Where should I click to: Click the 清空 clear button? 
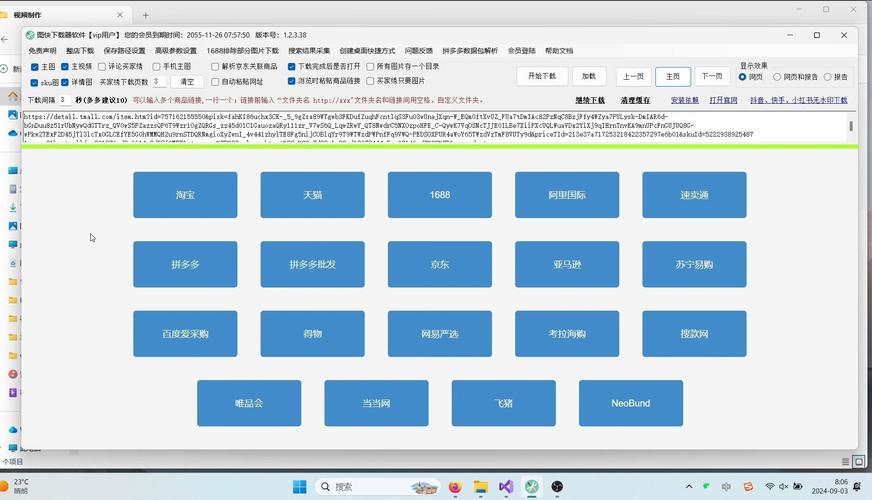(187, 82)
